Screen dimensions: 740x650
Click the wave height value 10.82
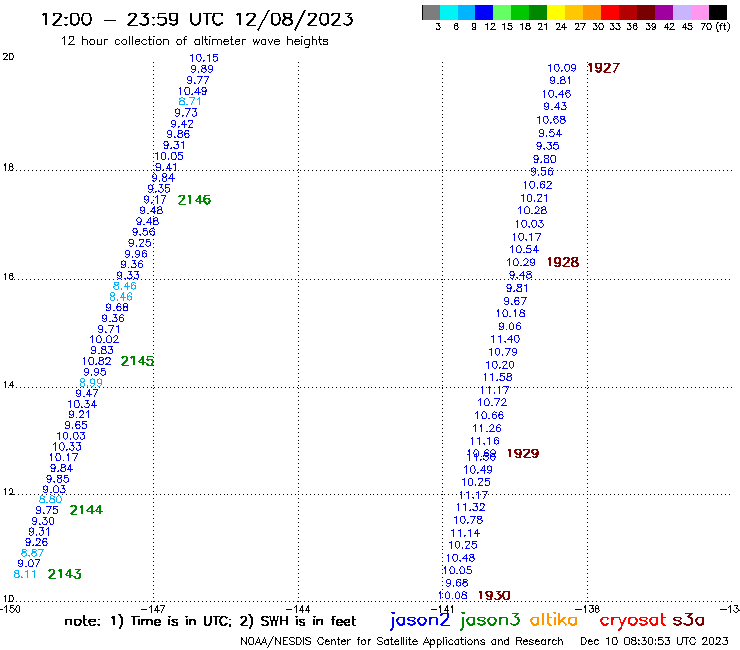pyautogui.click(x=97, y=361)
